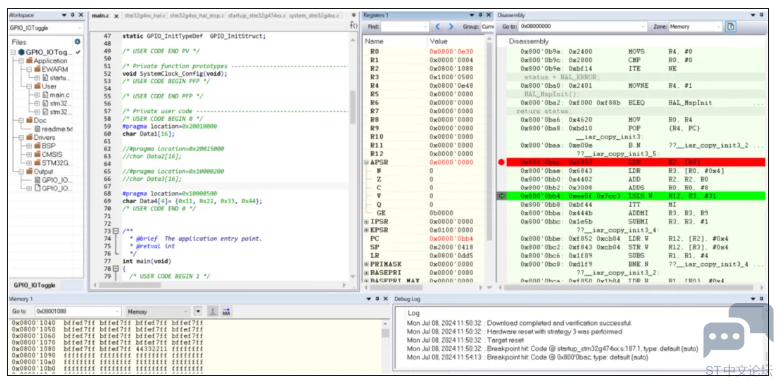Screen dimensions: 782x386
Task: Select main.c in the workspace tree
Action: pyautogui.click(x=60, y=94)
